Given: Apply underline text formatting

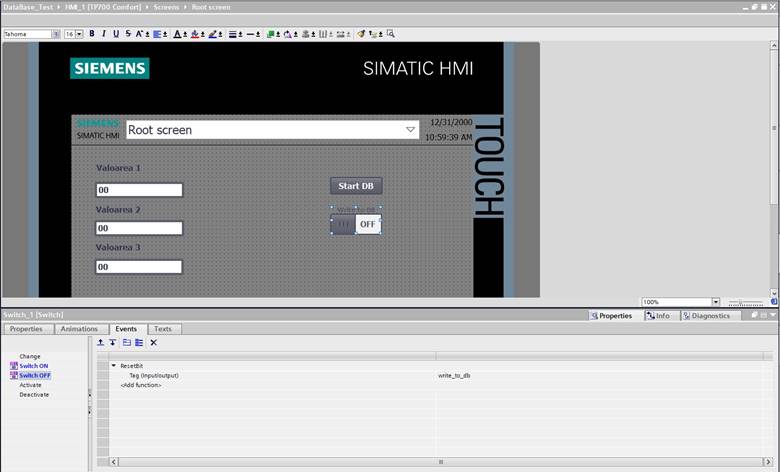Looking at the screenshot, I should (115, 34).
